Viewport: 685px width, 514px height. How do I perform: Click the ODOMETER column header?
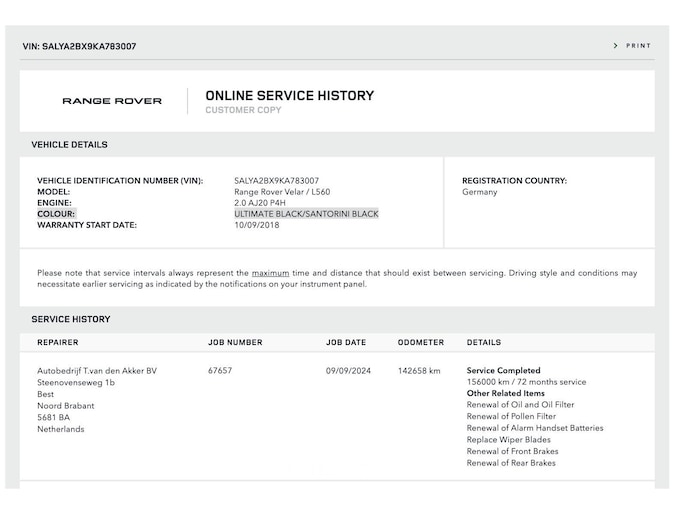421,342
